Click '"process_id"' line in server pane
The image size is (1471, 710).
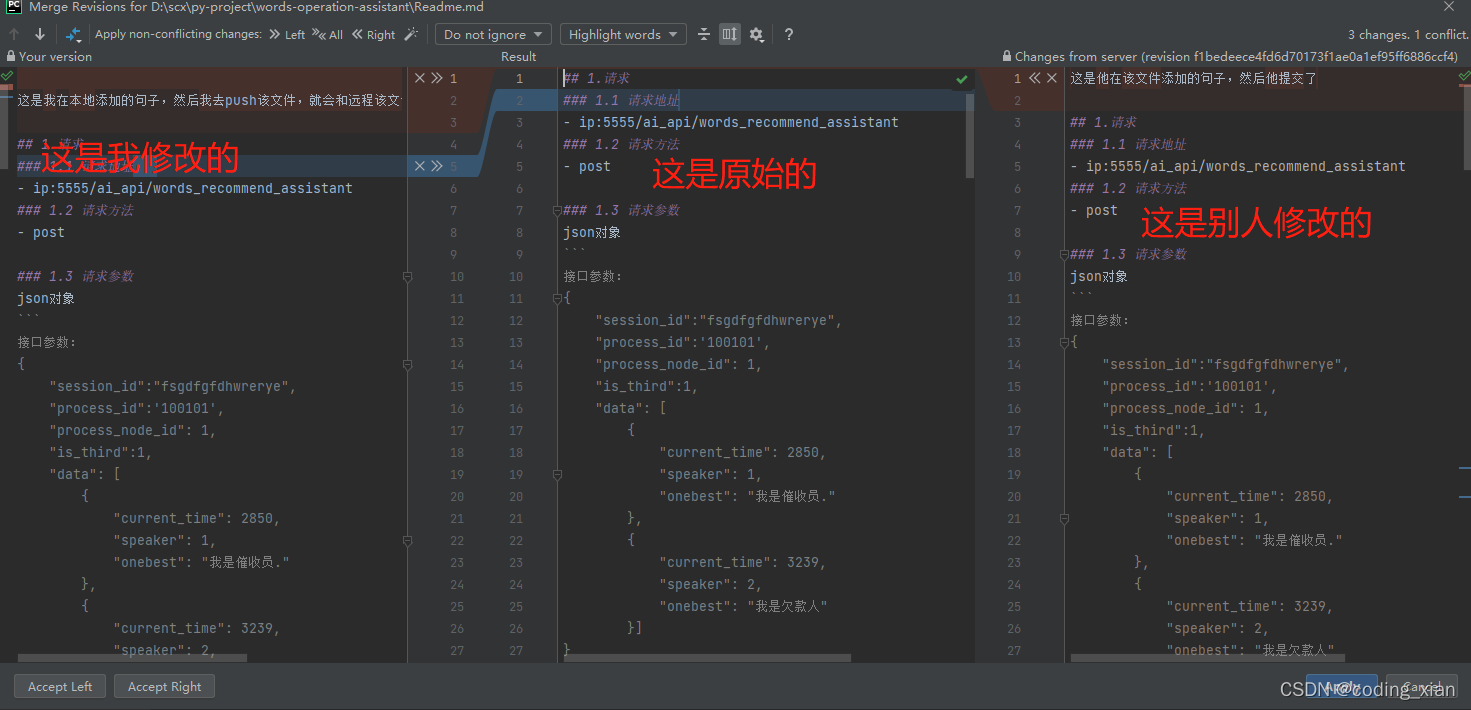(x=1190, y=386)
